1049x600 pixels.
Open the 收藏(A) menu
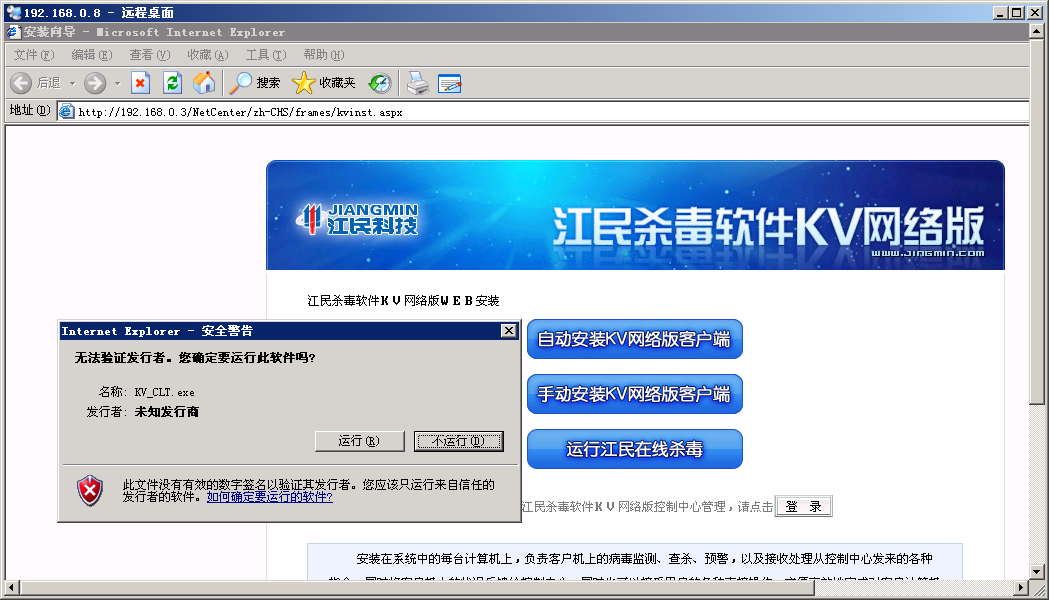207,55
